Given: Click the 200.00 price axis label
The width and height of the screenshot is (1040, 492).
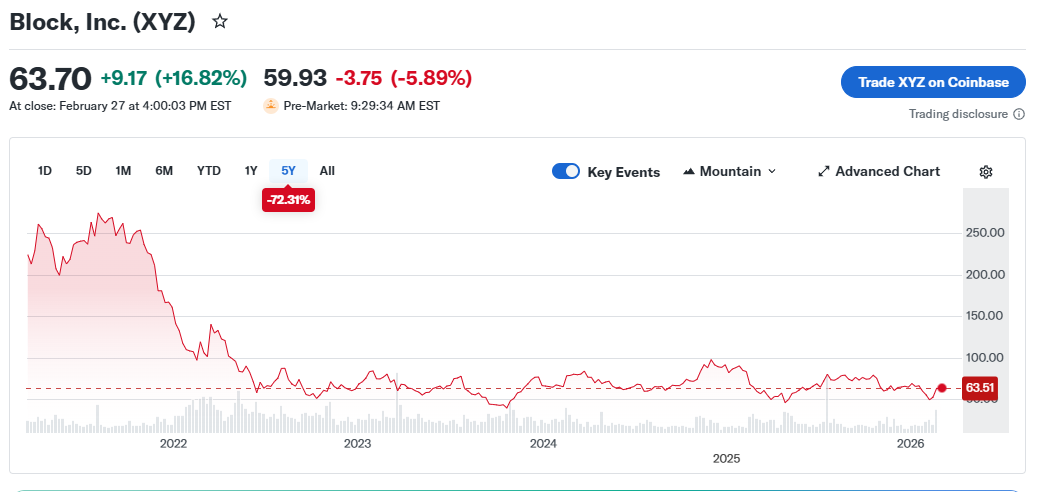Looking at the screenshot, I should tap(985, 275).
